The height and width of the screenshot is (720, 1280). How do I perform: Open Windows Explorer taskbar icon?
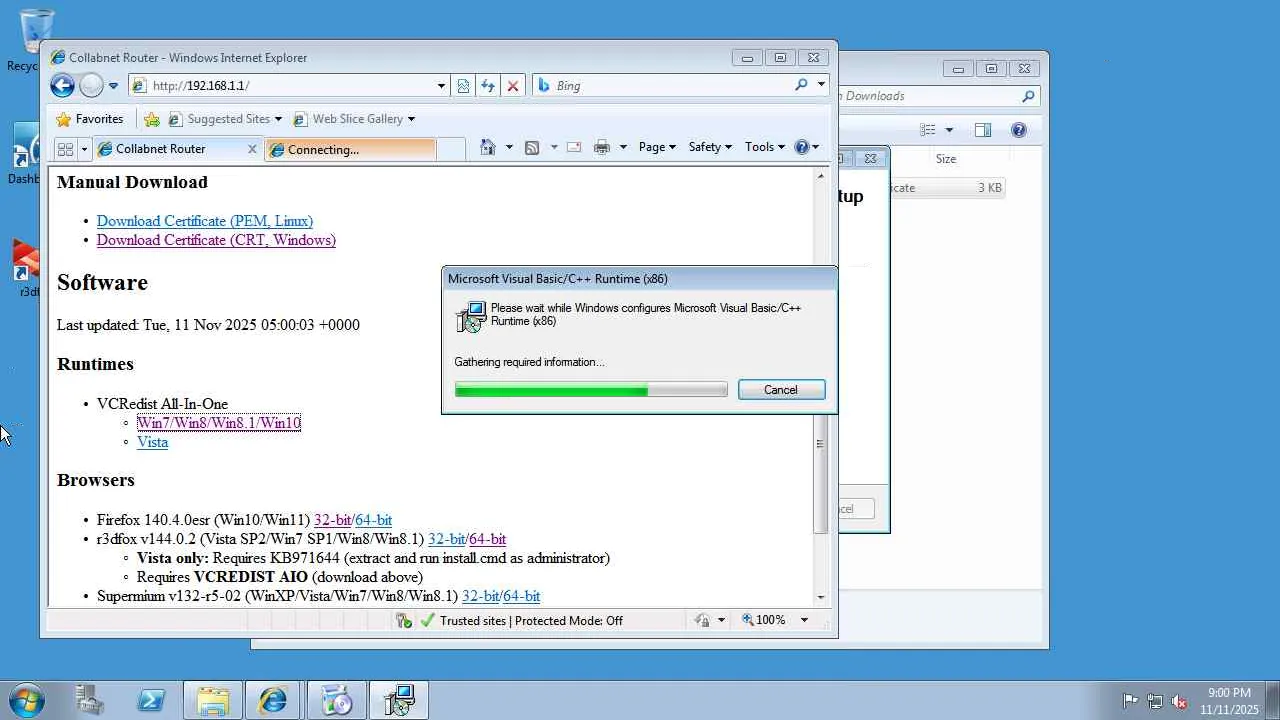[x=212, y=700]
